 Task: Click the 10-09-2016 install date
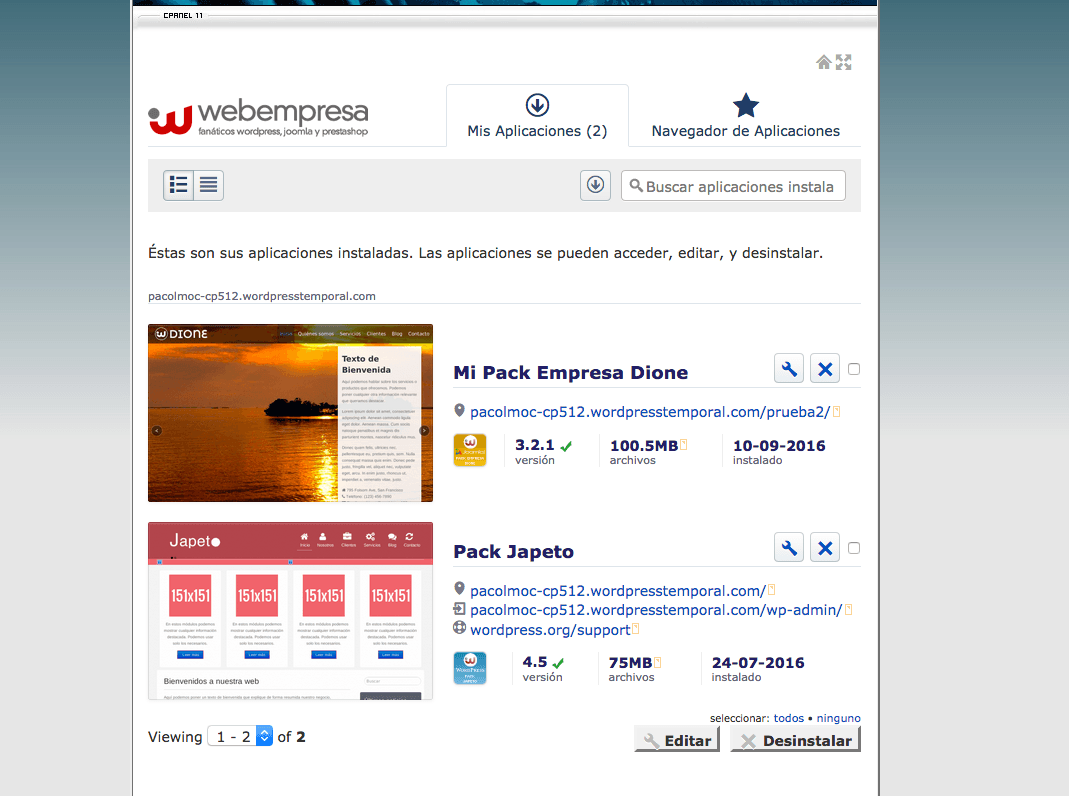[x=779, y=446]
